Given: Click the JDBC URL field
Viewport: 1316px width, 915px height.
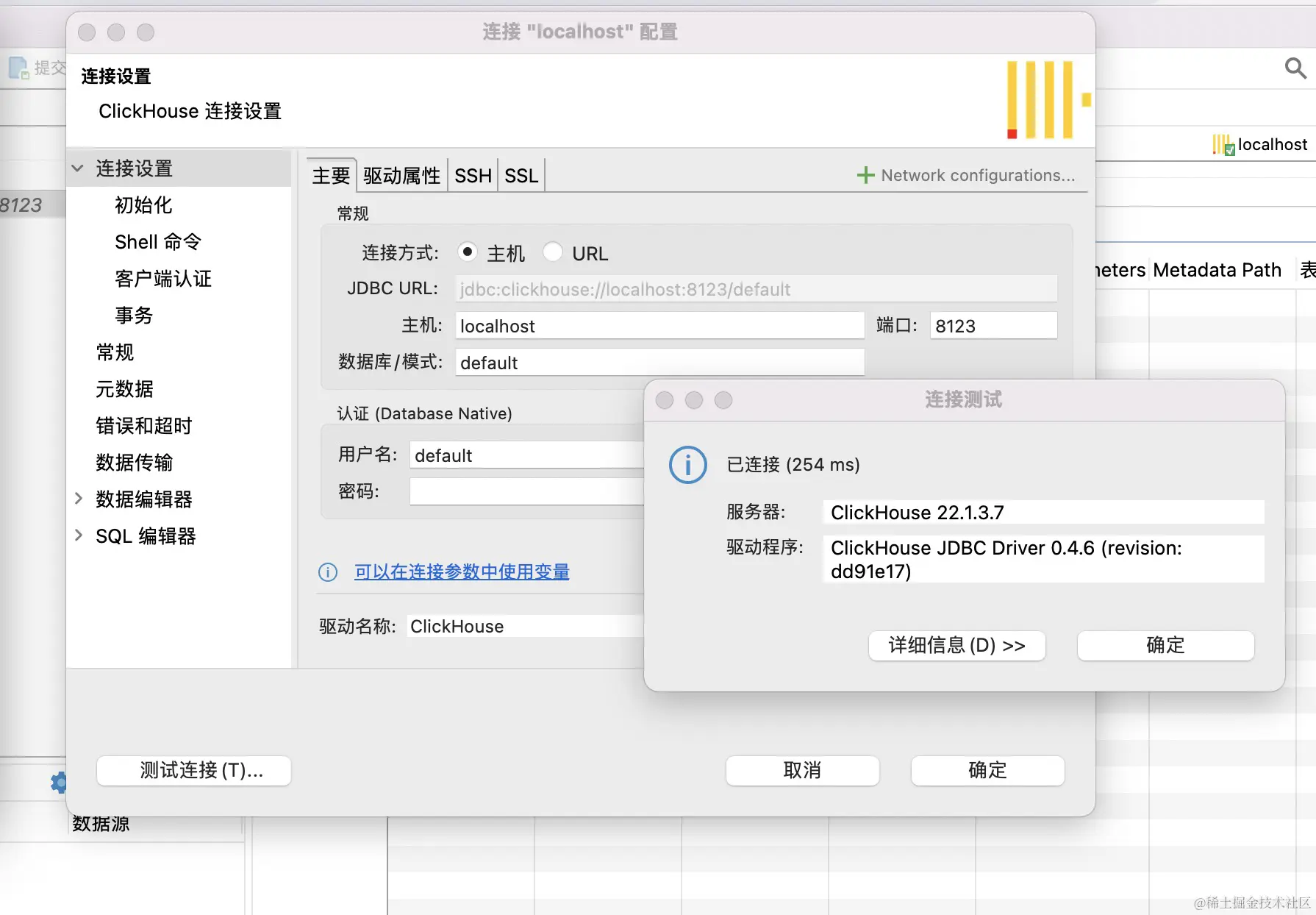Looking at the screenshot, I should pyautogui.click(x=757, y=289).
